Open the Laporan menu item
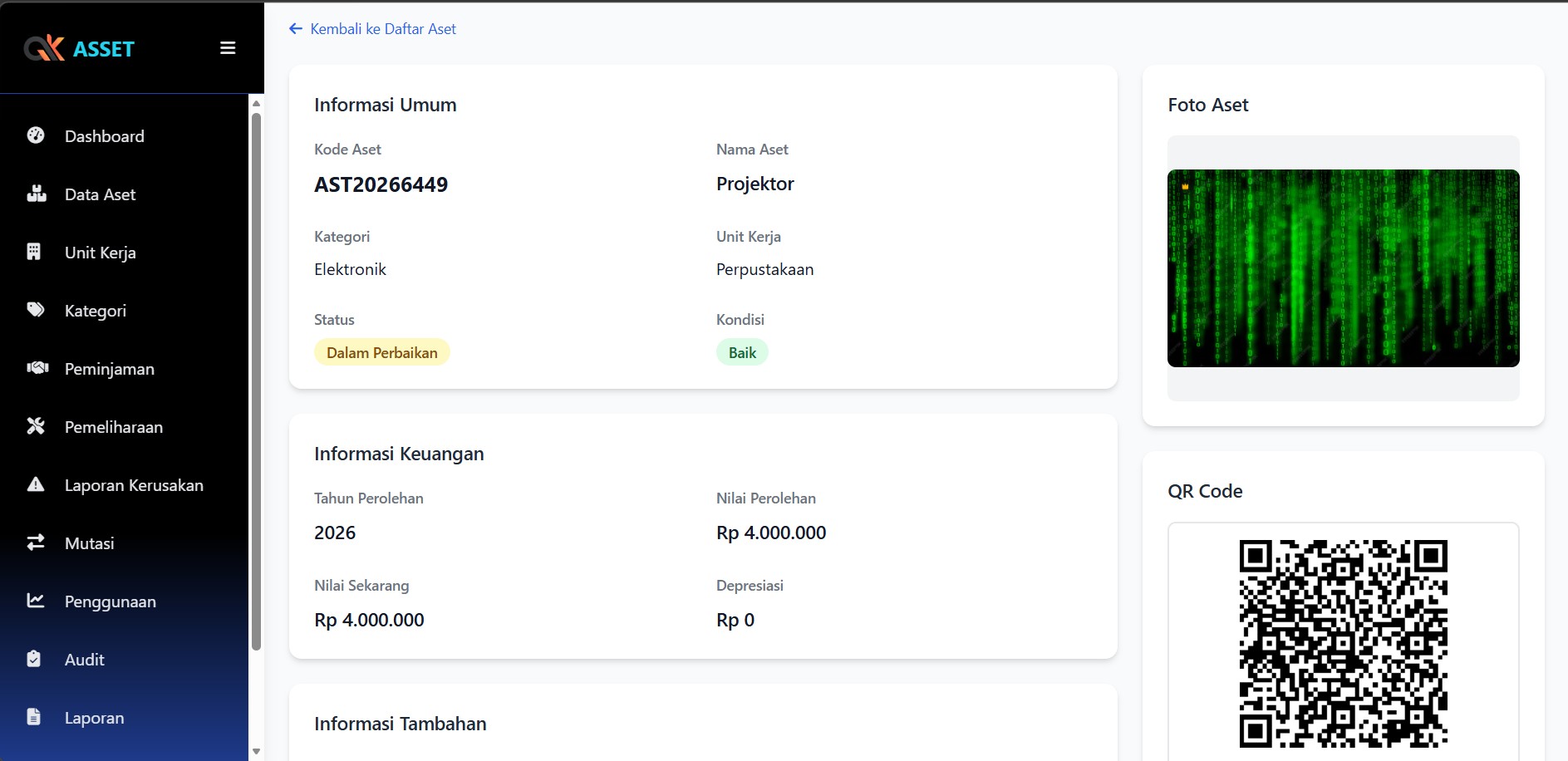 point(94,718)
